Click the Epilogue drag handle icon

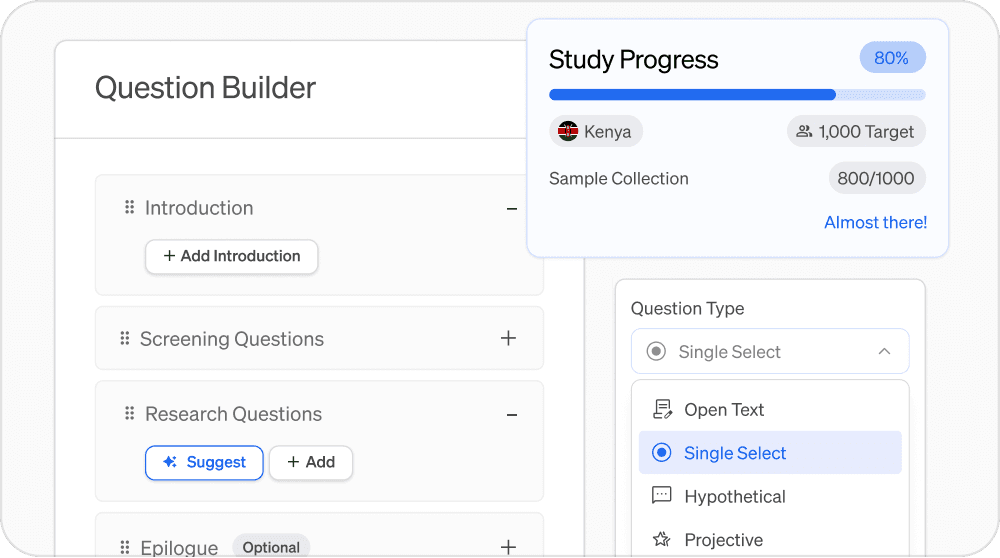125,547
